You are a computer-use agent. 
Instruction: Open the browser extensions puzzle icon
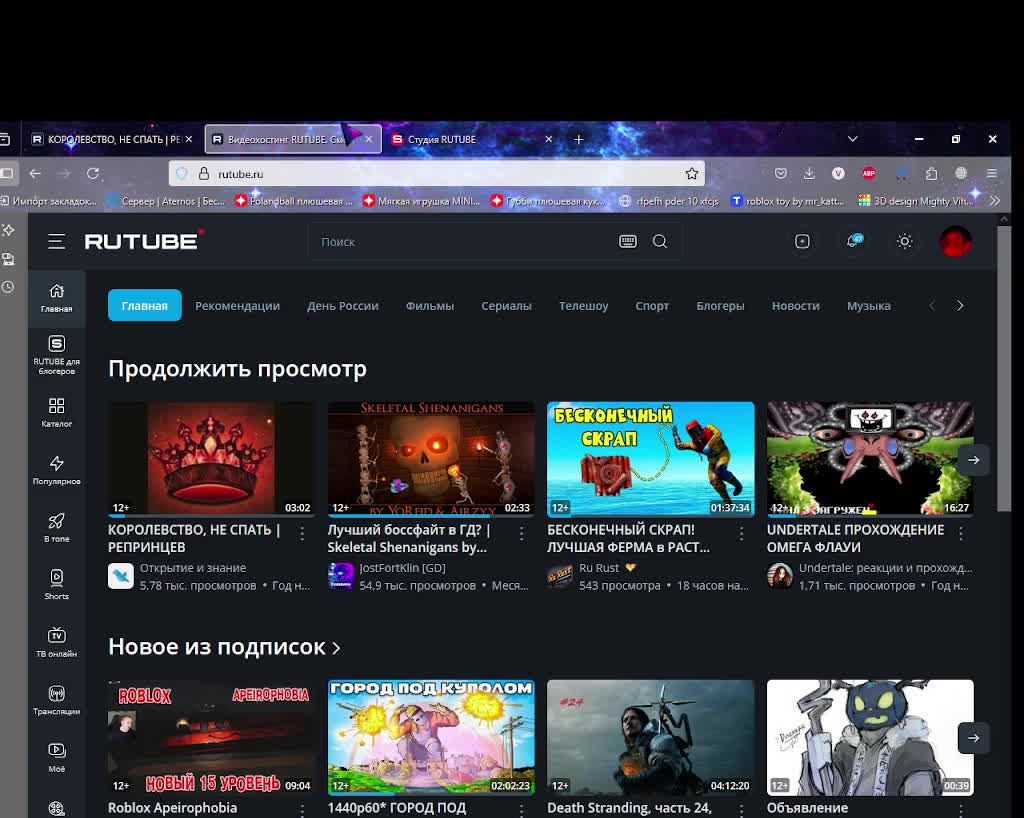(x=931, y=173)
